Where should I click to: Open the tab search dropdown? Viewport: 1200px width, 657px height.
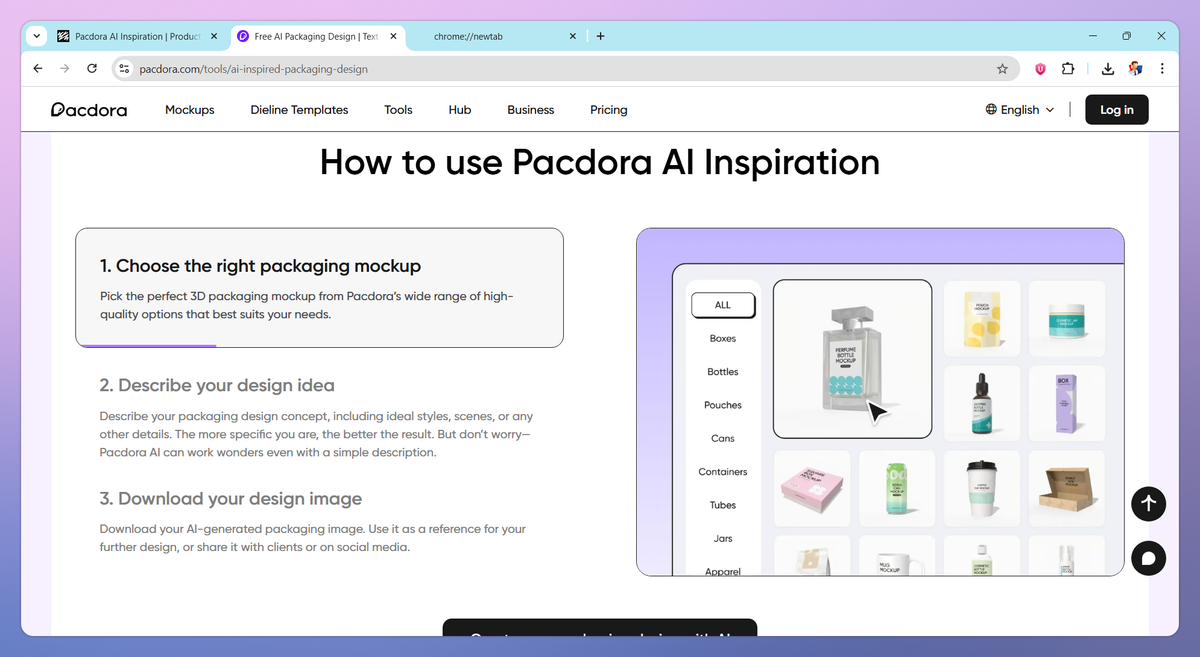click(38, 36)
